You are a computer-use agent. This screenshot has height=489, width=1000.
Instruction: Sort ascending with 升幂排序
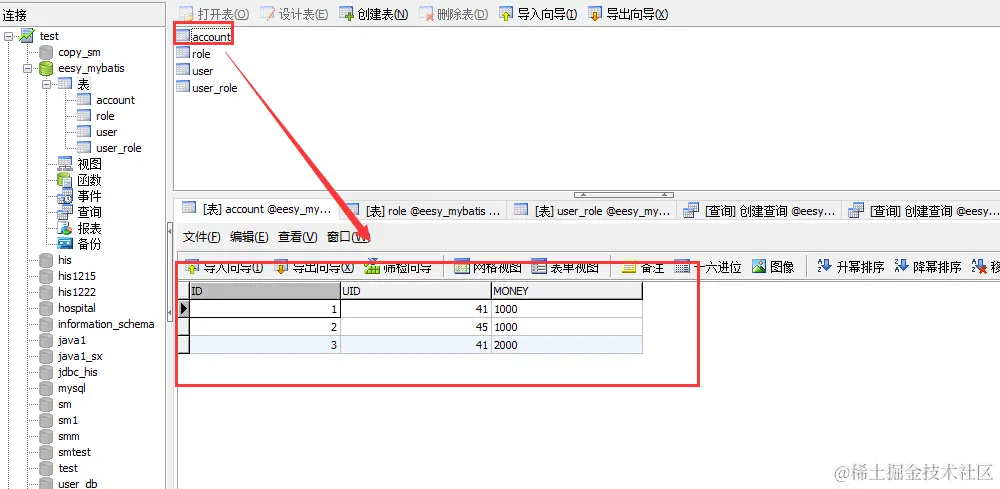851,267
